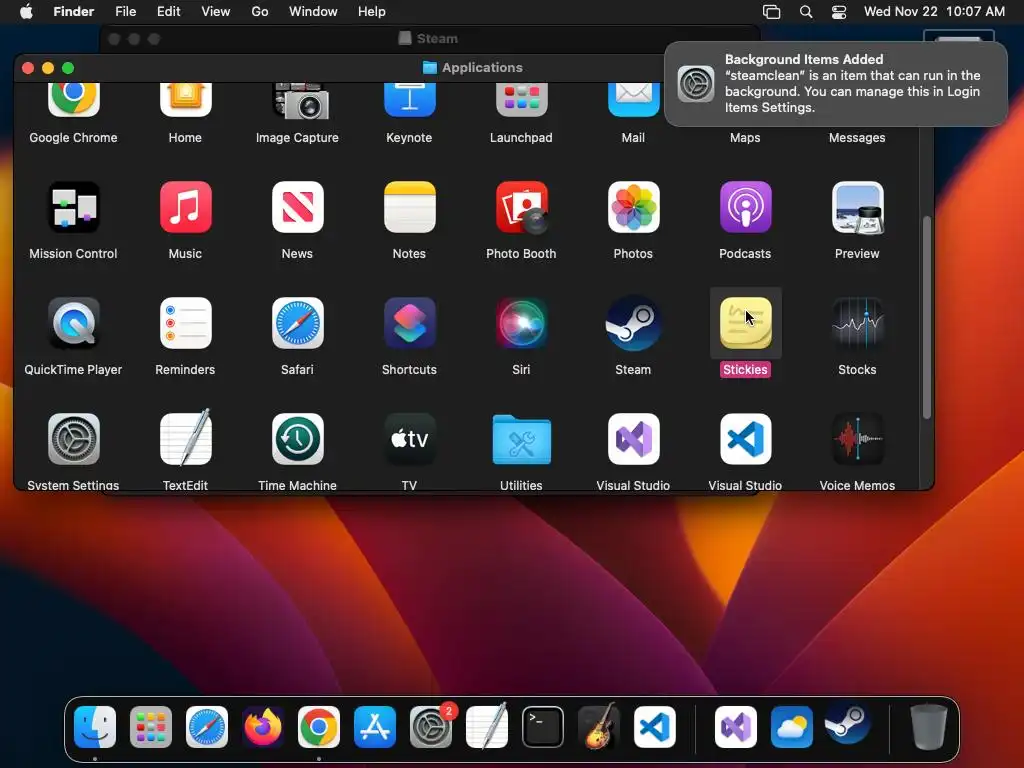The height and width of the screenshot is (768, 1024).
Task: Open the Window menu
Action: pos(313,12)
